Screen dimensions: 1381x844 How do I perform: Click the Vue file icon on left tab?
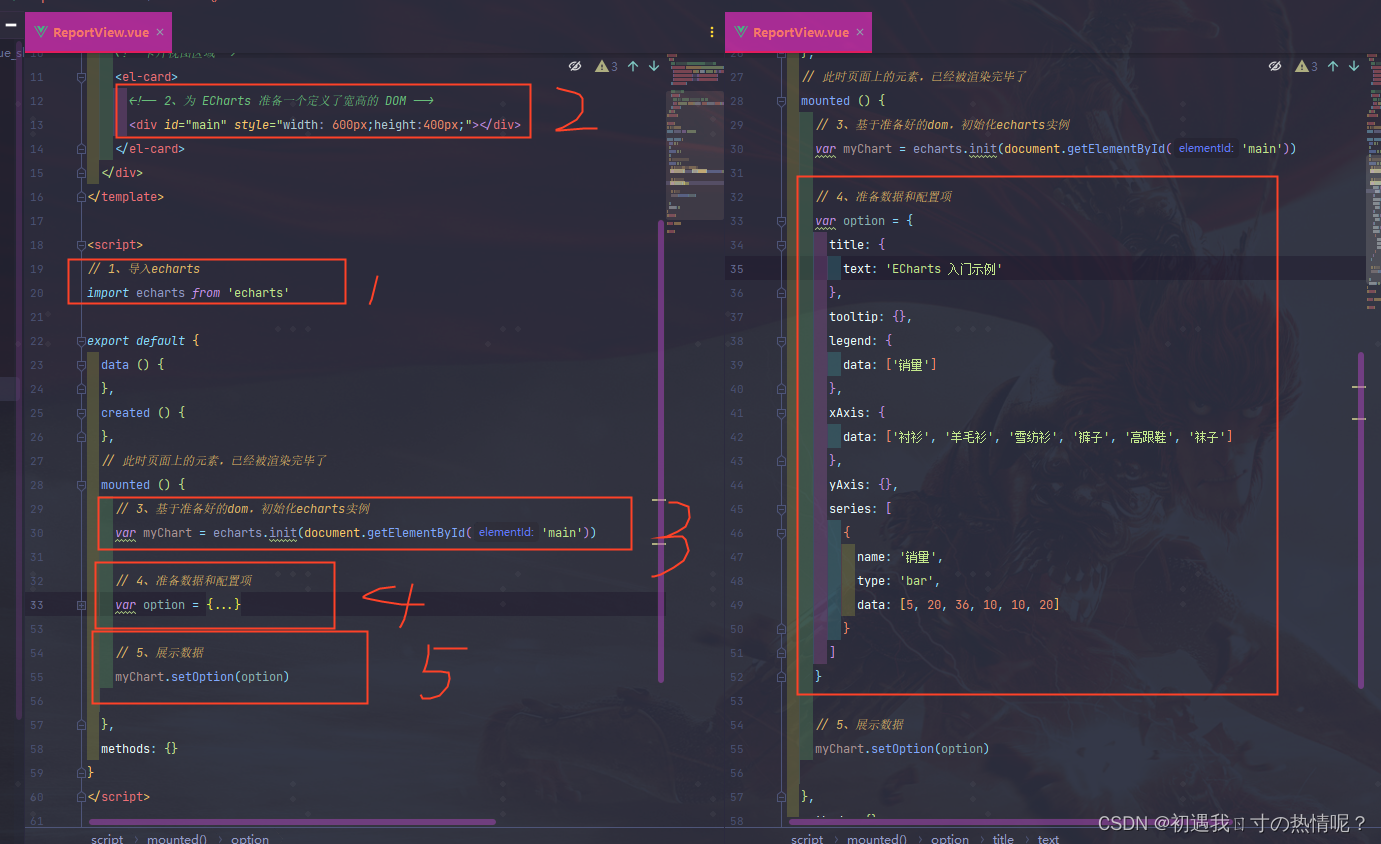coord(40,32)
